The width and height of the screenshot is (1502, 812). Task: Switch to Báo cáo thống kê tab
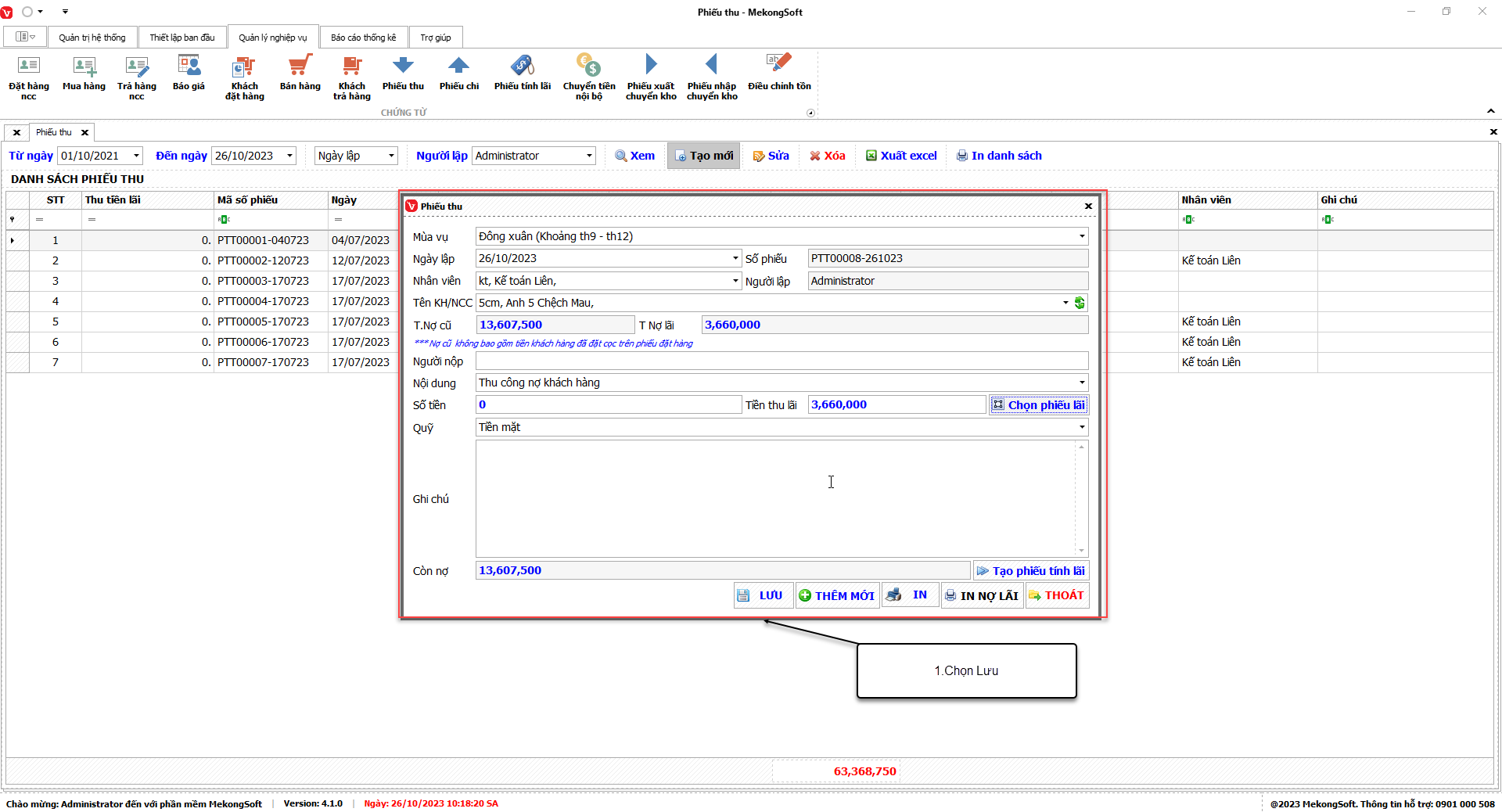tap(363, 38)
